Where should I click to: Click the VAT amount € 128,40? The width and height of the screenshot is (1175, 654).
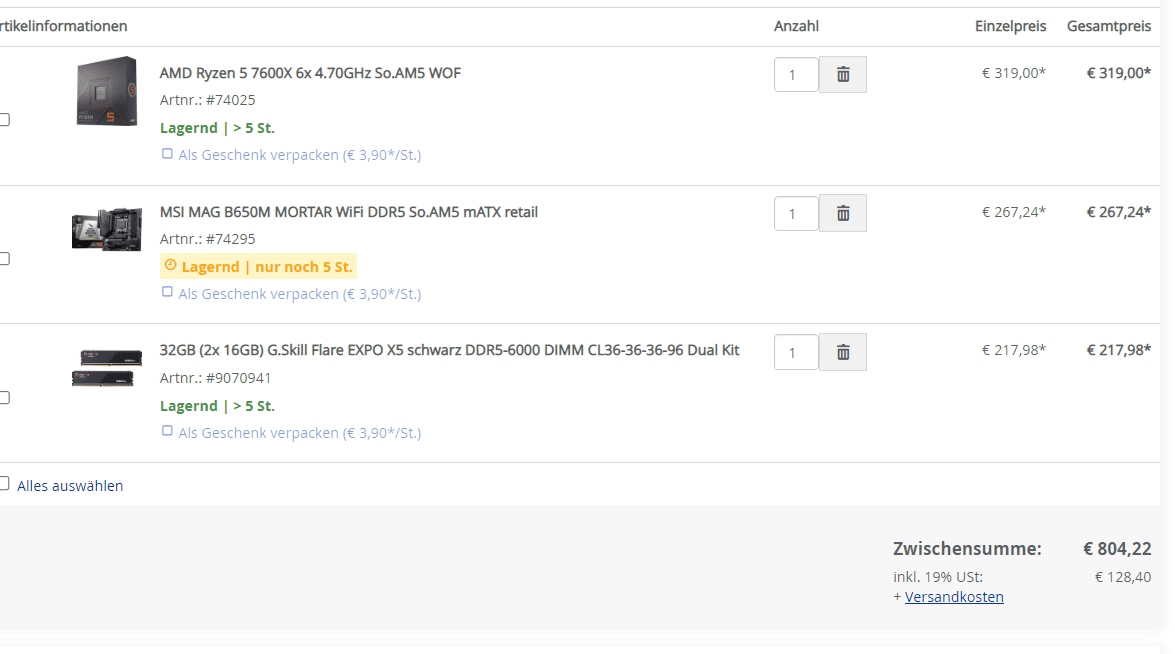point(1123,577)
